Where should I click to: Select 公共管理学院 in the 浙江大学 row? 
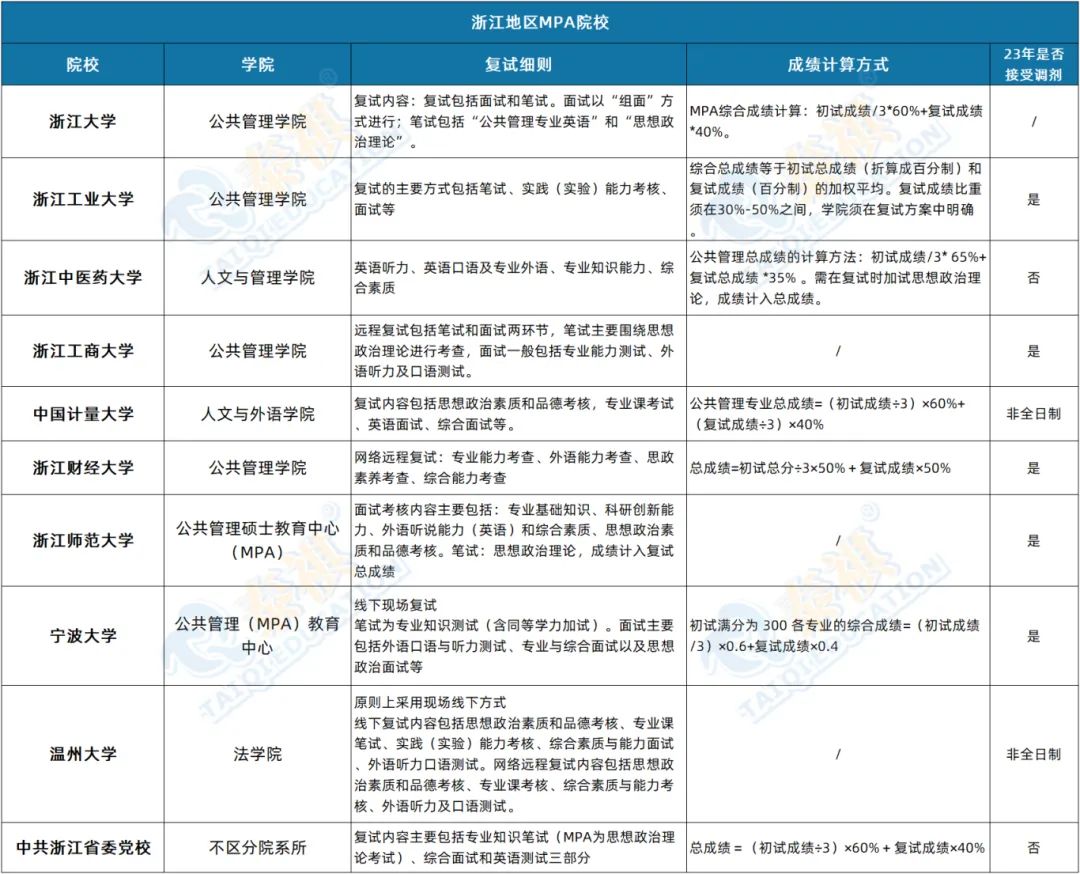coord(258,122)
